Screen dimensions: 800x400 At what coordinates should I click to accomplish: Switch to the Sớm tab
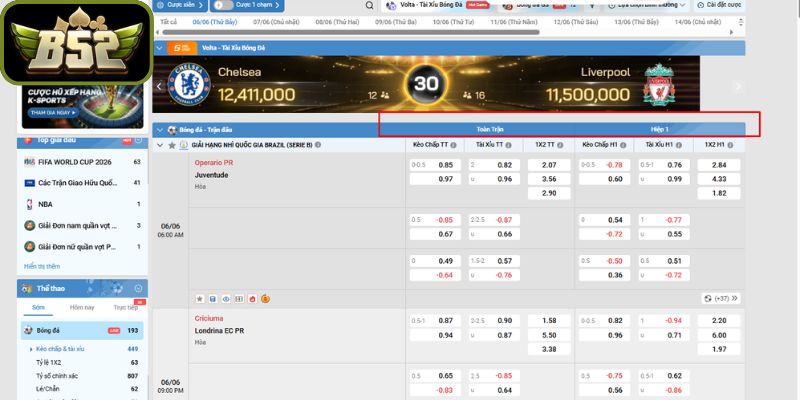[38, 307]
